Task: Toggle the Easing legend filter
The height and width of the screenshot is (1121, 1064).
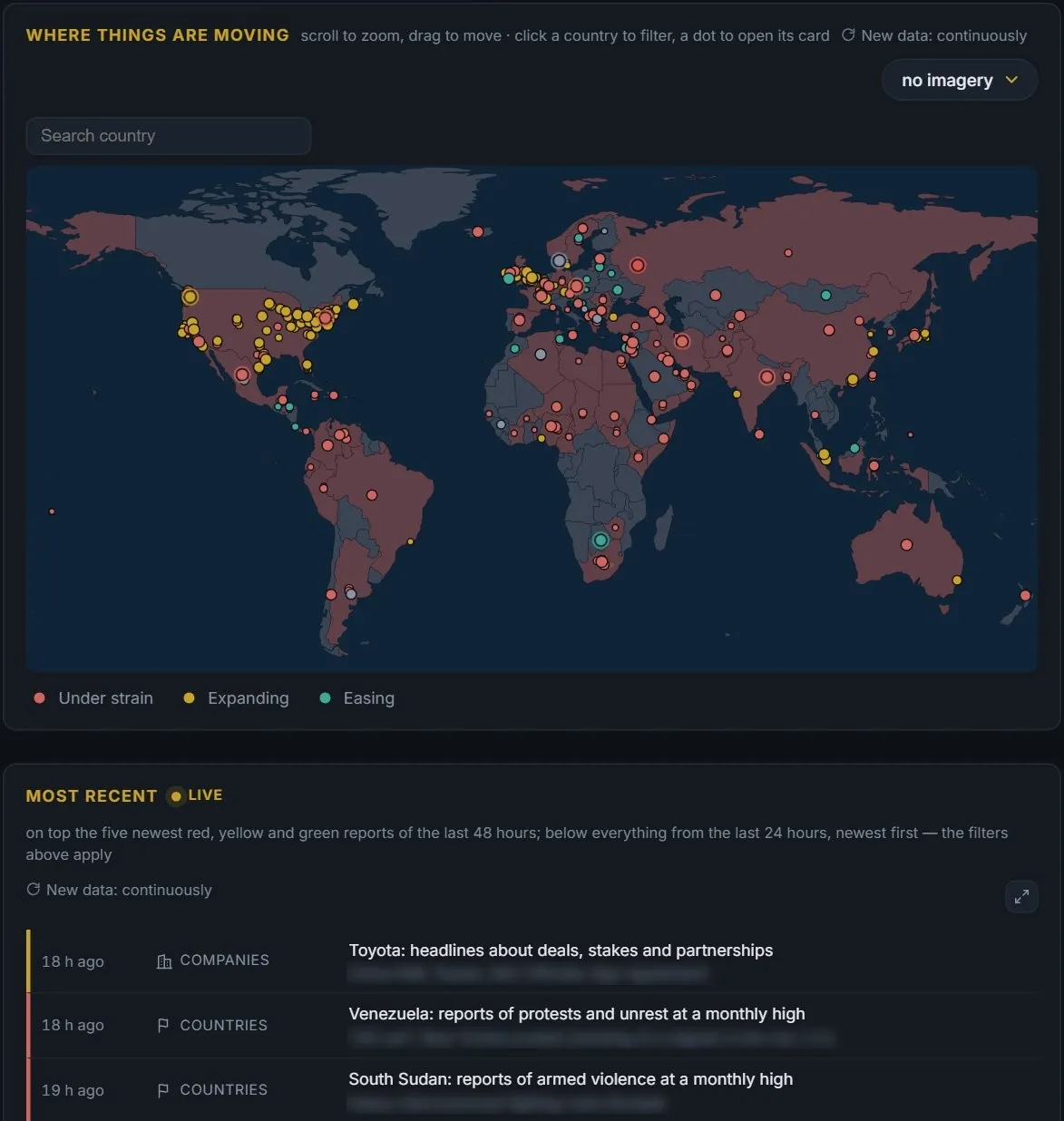Action: tap(357, 698)
